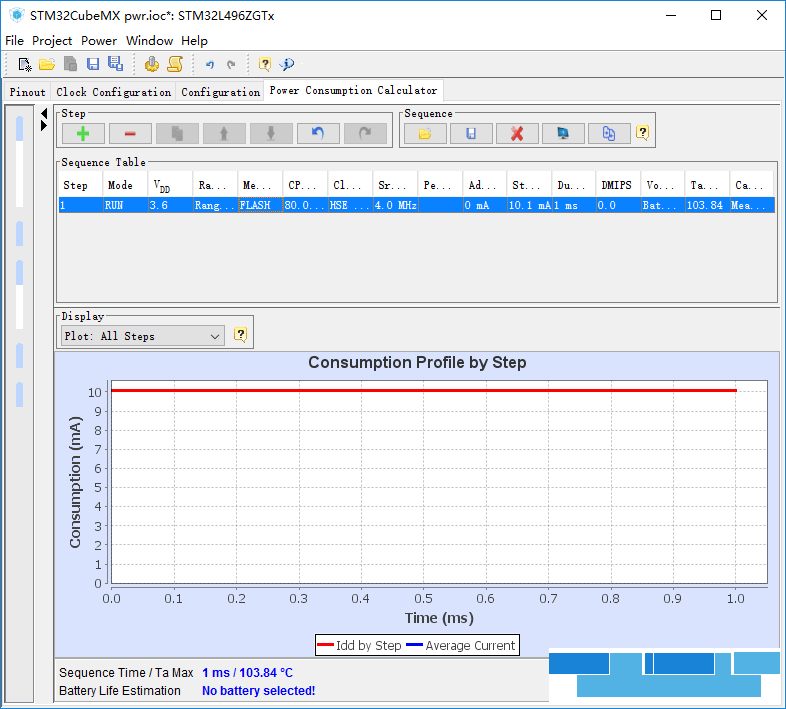The height and width of the screenshot is (709, 786).
Task: Click the monitor icon in the Sequence panel
Action: pyautogui.click(x=563, y=133)
